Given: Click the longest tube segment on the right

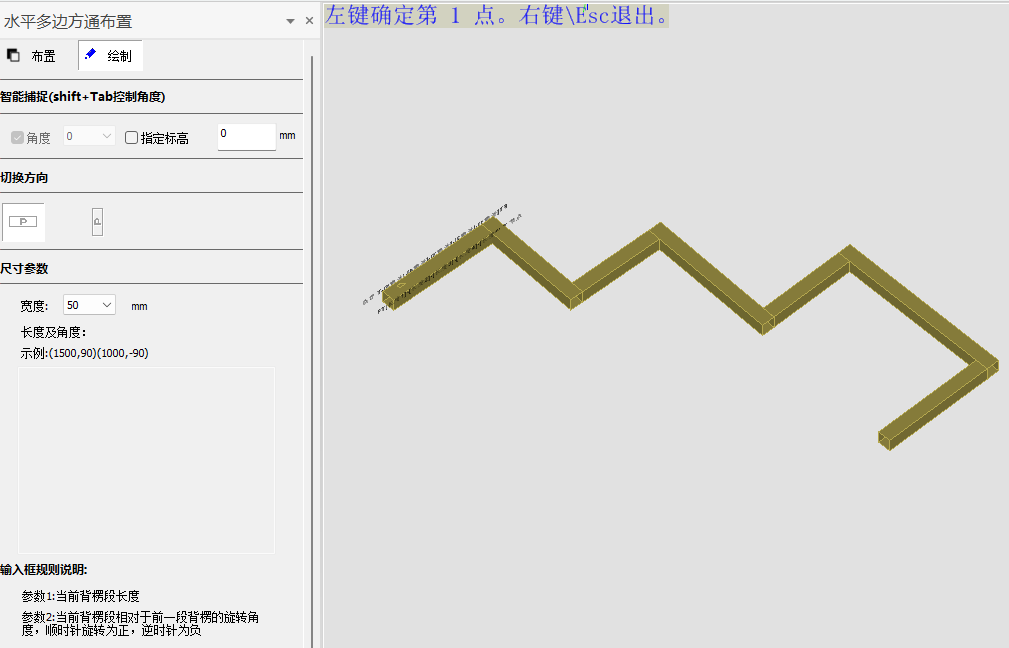Looking at the screenshot, I should click(x=918, y=308).
